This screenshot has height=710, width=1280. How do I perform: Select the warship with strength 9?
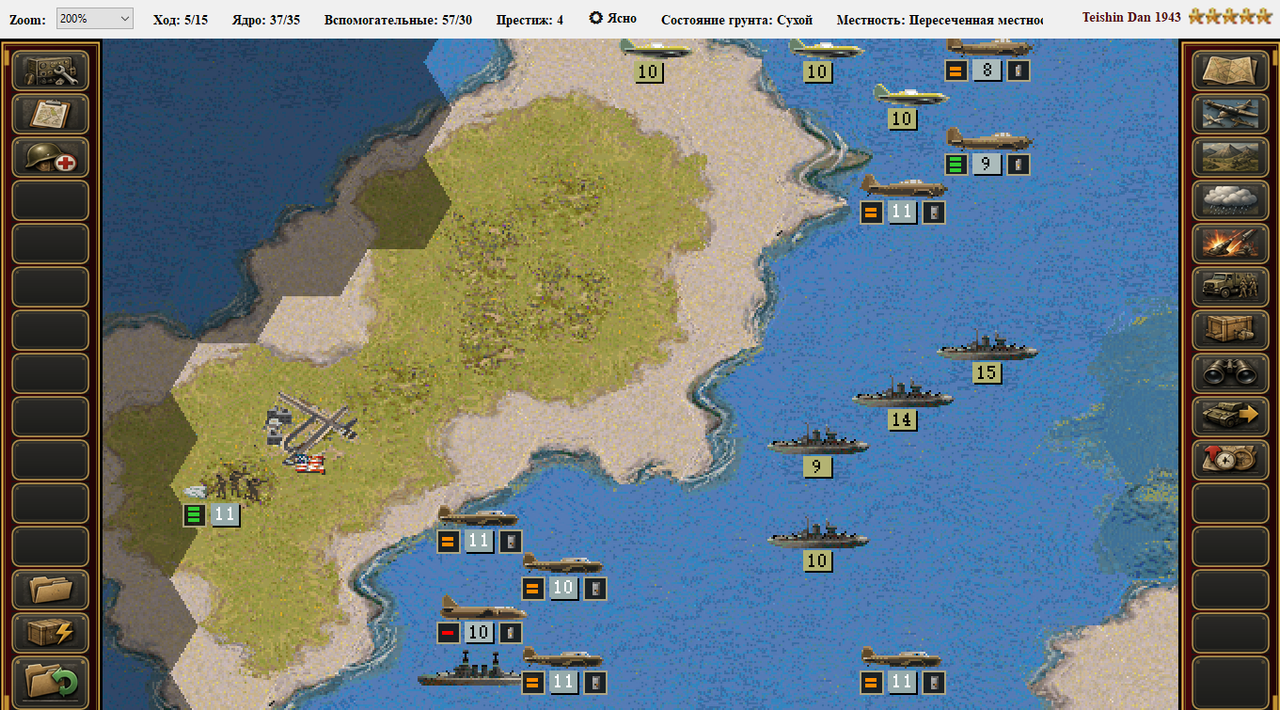click(818, 441)
